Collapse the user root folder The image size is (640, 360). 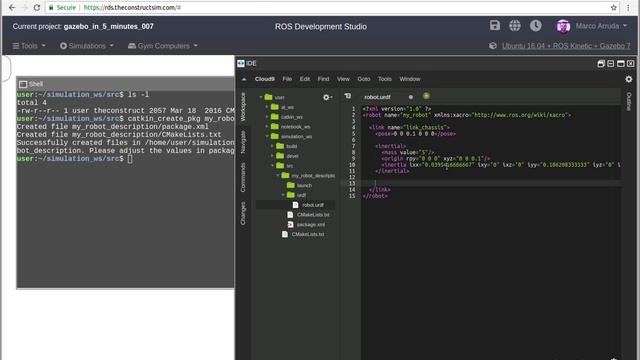click(x=261, y=97)
